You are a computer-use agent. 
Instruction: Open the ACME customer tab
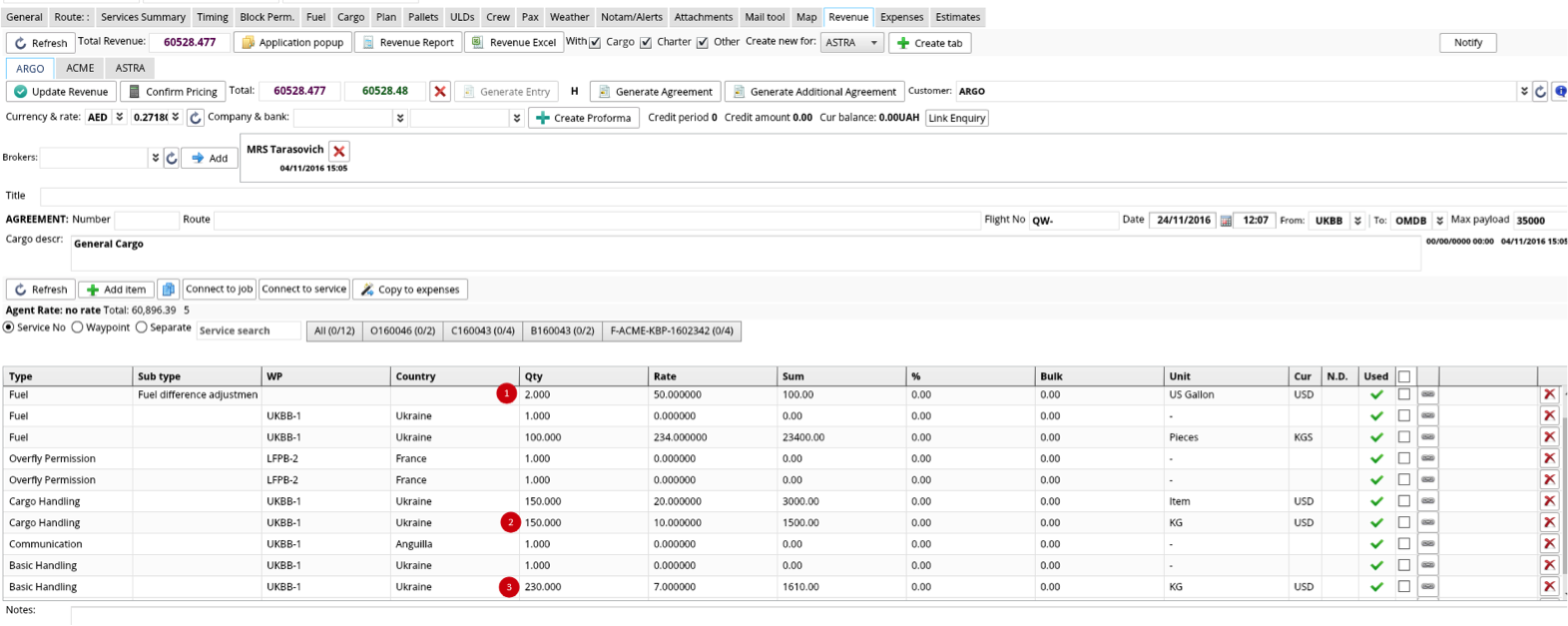click(x=80, y=68)
